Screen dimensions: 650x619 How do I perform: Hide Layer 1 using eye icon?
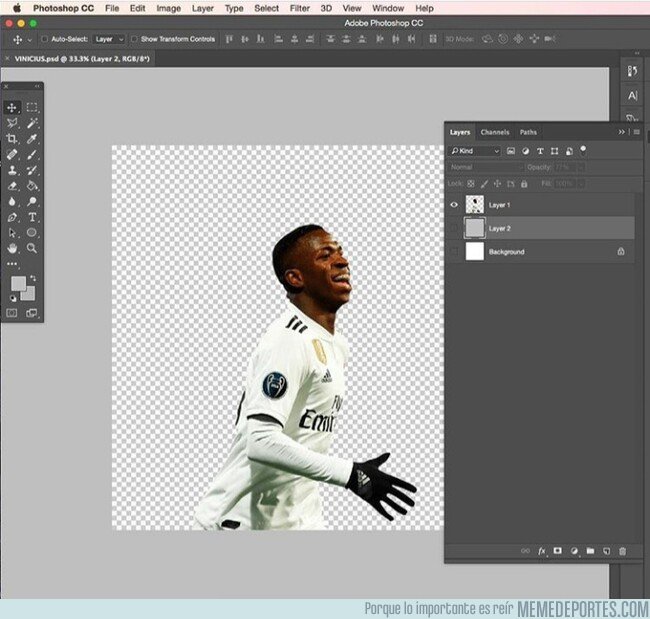click(455, 204)
